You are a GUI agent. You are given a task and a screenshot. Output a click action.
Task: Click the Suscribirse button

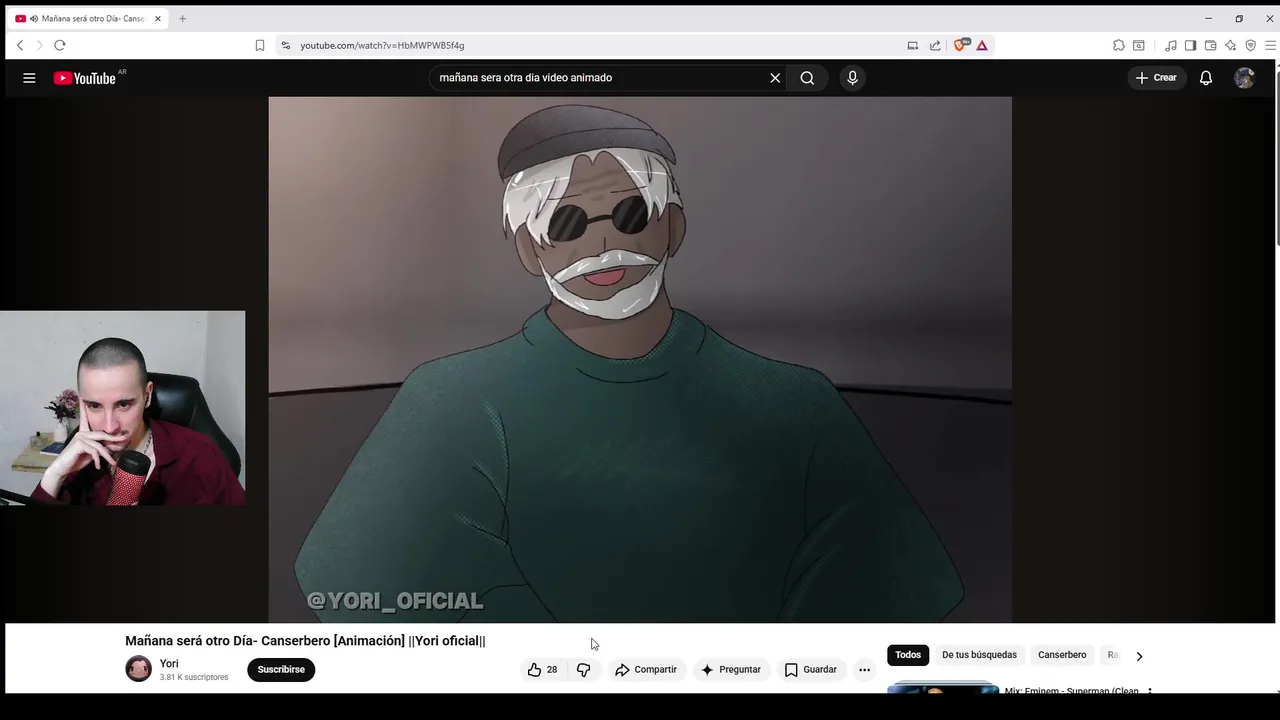pos(281,670)
